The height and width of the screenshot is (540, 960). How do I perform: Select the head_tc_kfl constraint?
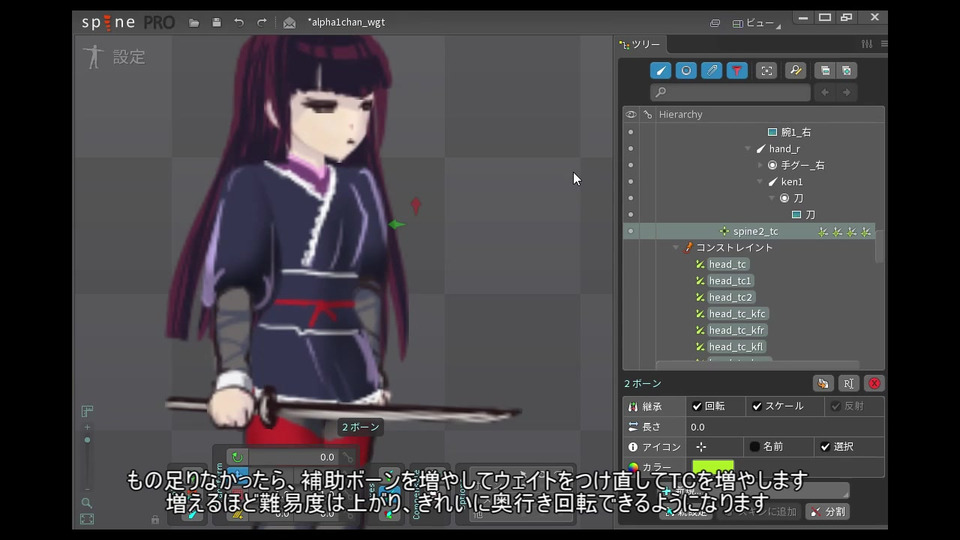pos(736,347)
